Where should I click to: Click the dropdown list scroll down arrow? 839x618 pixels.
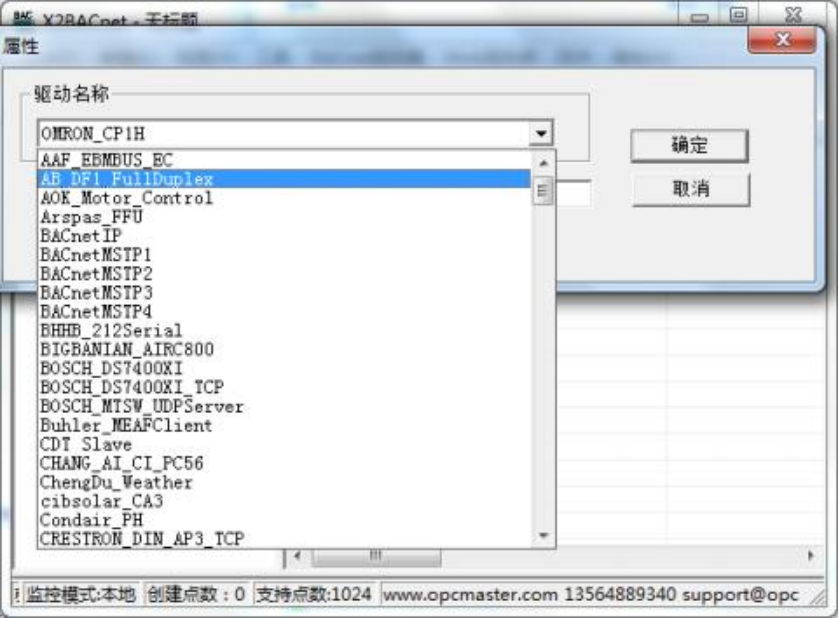point(544,536)
